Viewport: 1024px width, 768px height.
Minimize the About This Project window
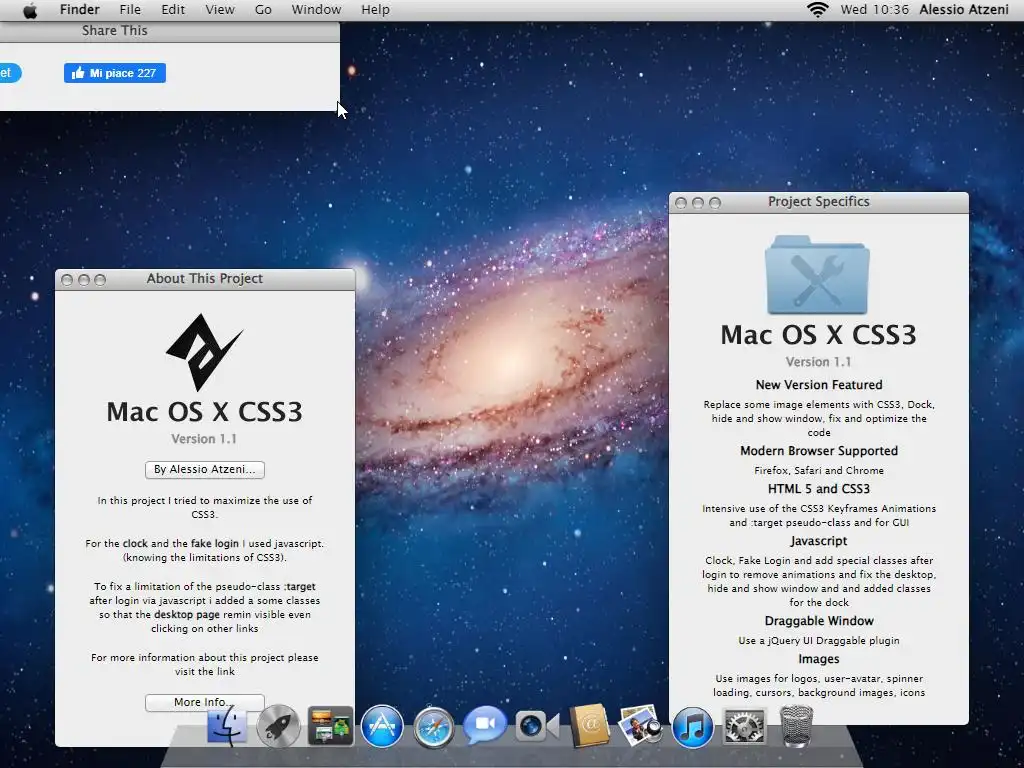(84, 280)
